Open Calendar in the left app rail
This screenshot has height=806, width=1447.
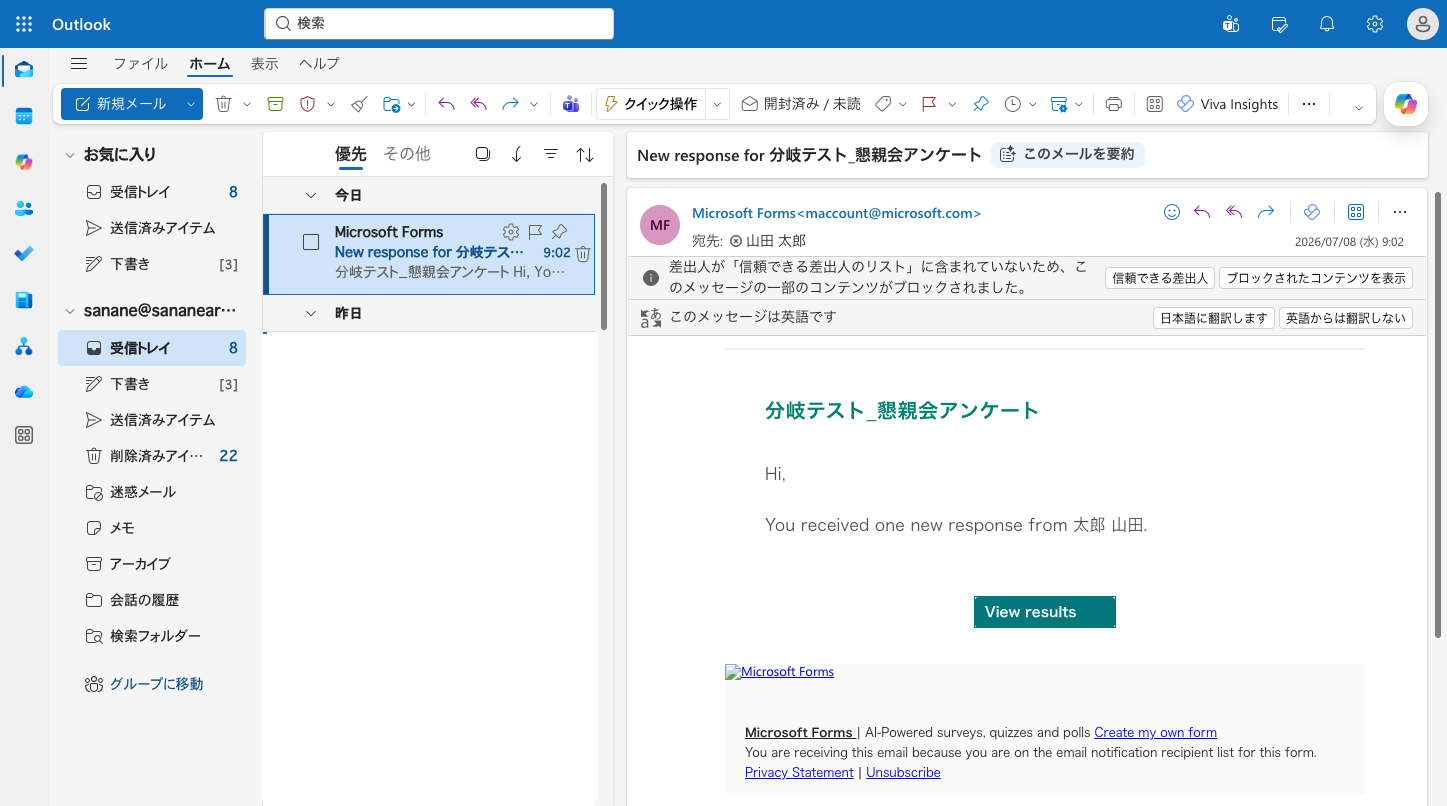[24, 116]
